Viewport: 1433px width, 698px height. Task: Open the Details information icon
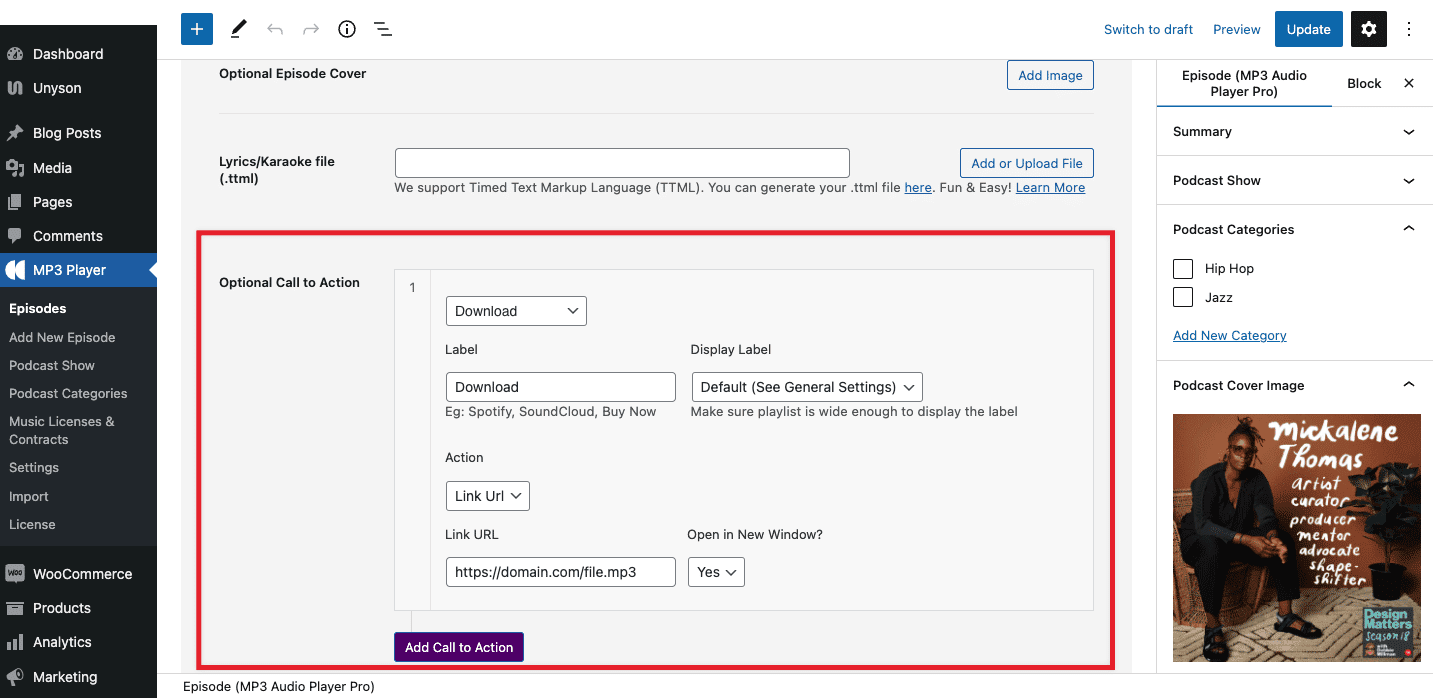tap(346, 29)
